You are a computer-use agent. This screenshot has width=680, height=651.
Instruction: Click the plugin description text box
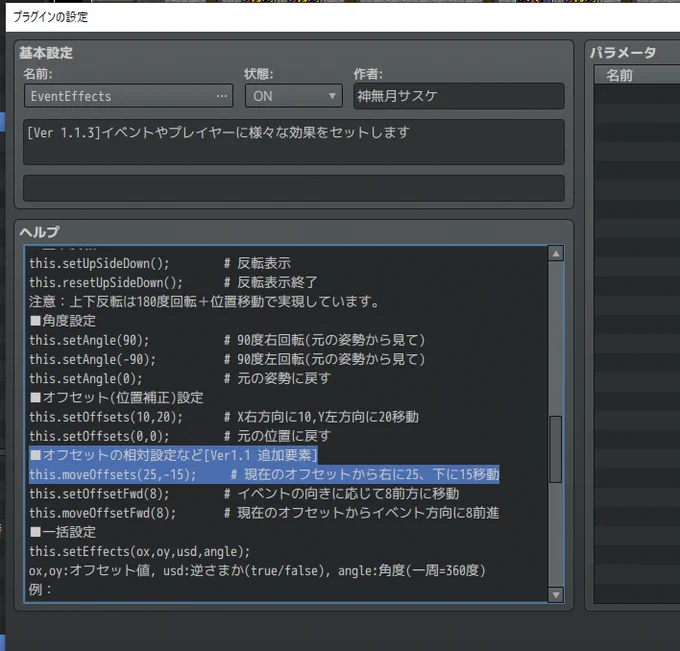(x=294, y=142)
